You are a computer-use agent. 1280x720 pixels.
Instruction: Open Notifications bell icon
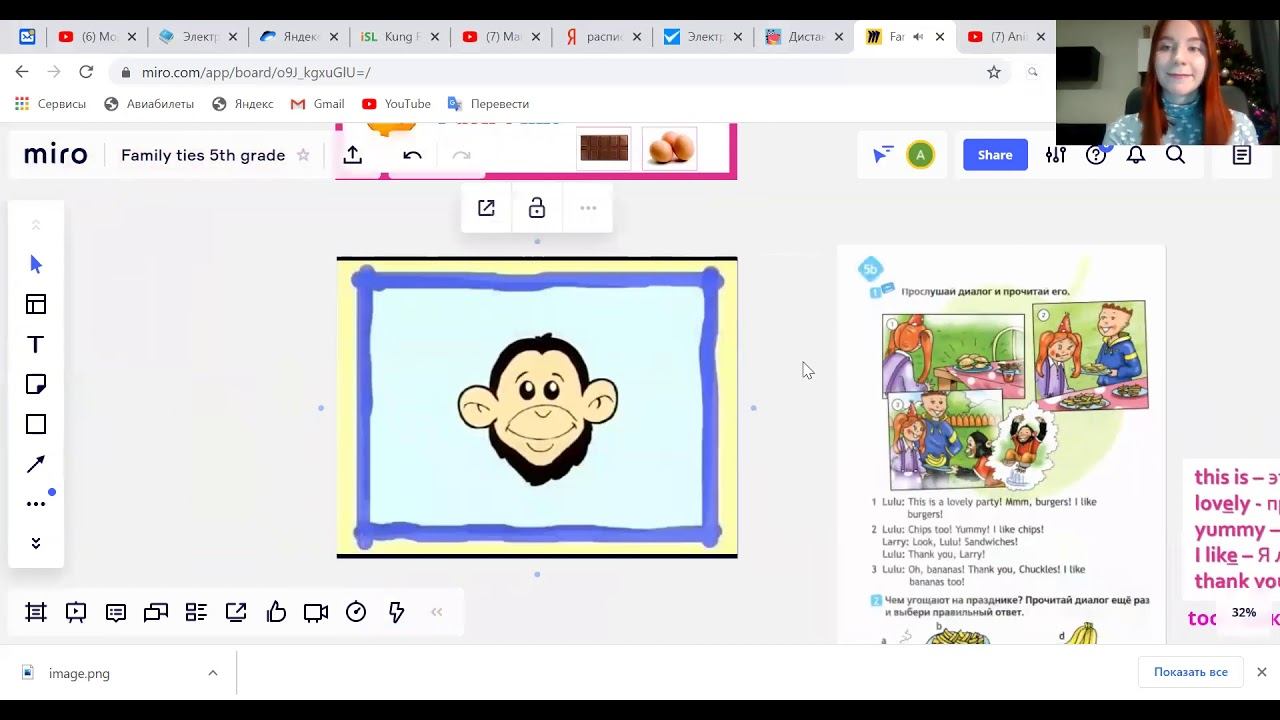pyautogui.click(x=1136, y=155)
